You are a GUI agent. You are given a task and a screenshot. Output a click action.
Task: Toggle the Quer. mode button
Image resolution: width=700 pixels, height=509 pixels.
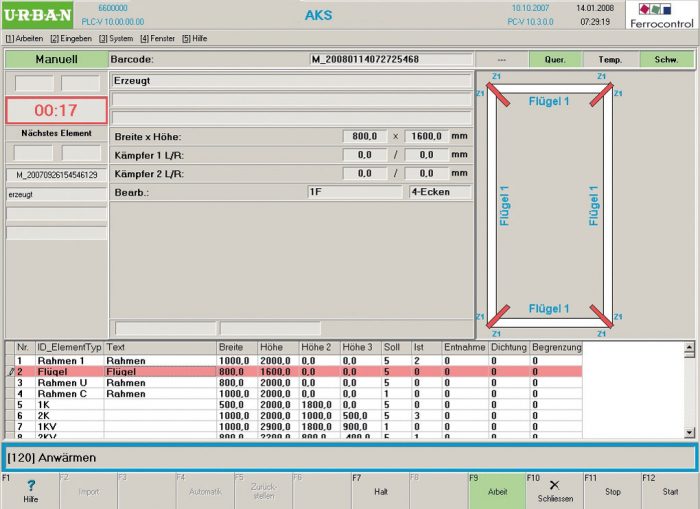point(555,60)
